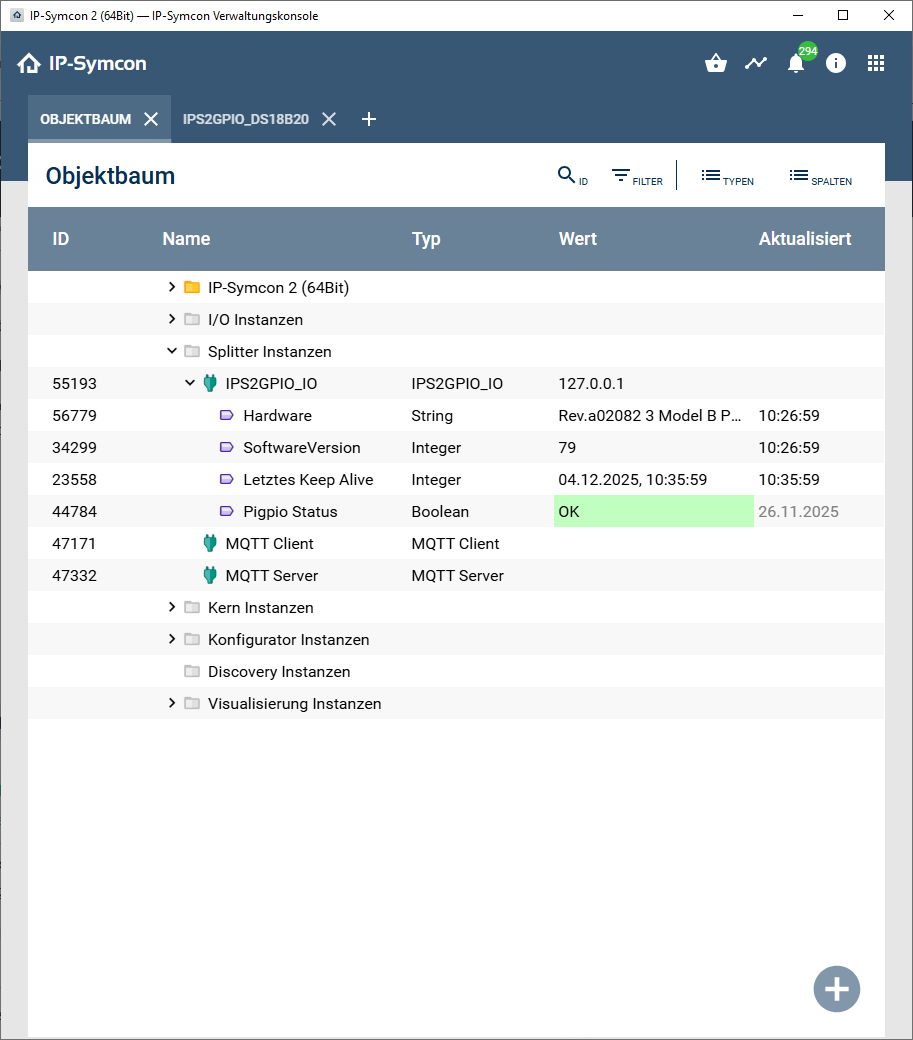Click the round add object button
The height and width of the screenshot is (1040, 913).
point(836,989)
